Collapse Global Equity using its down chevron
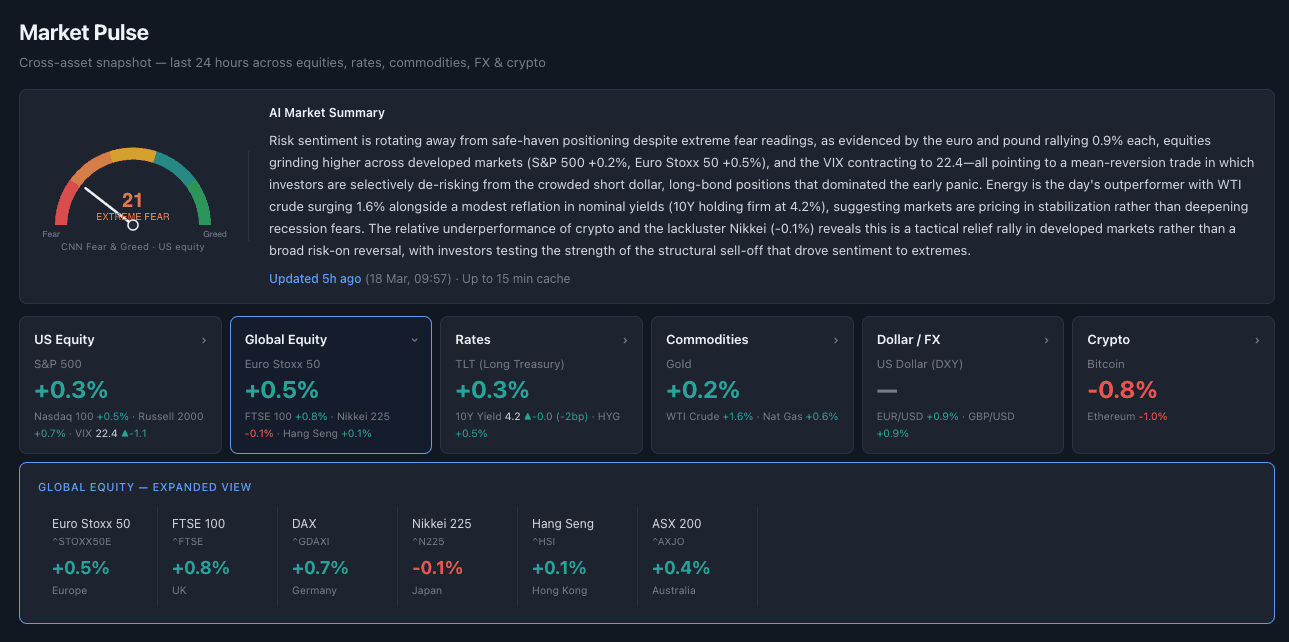1289x642 pixels. pos(415,339)
